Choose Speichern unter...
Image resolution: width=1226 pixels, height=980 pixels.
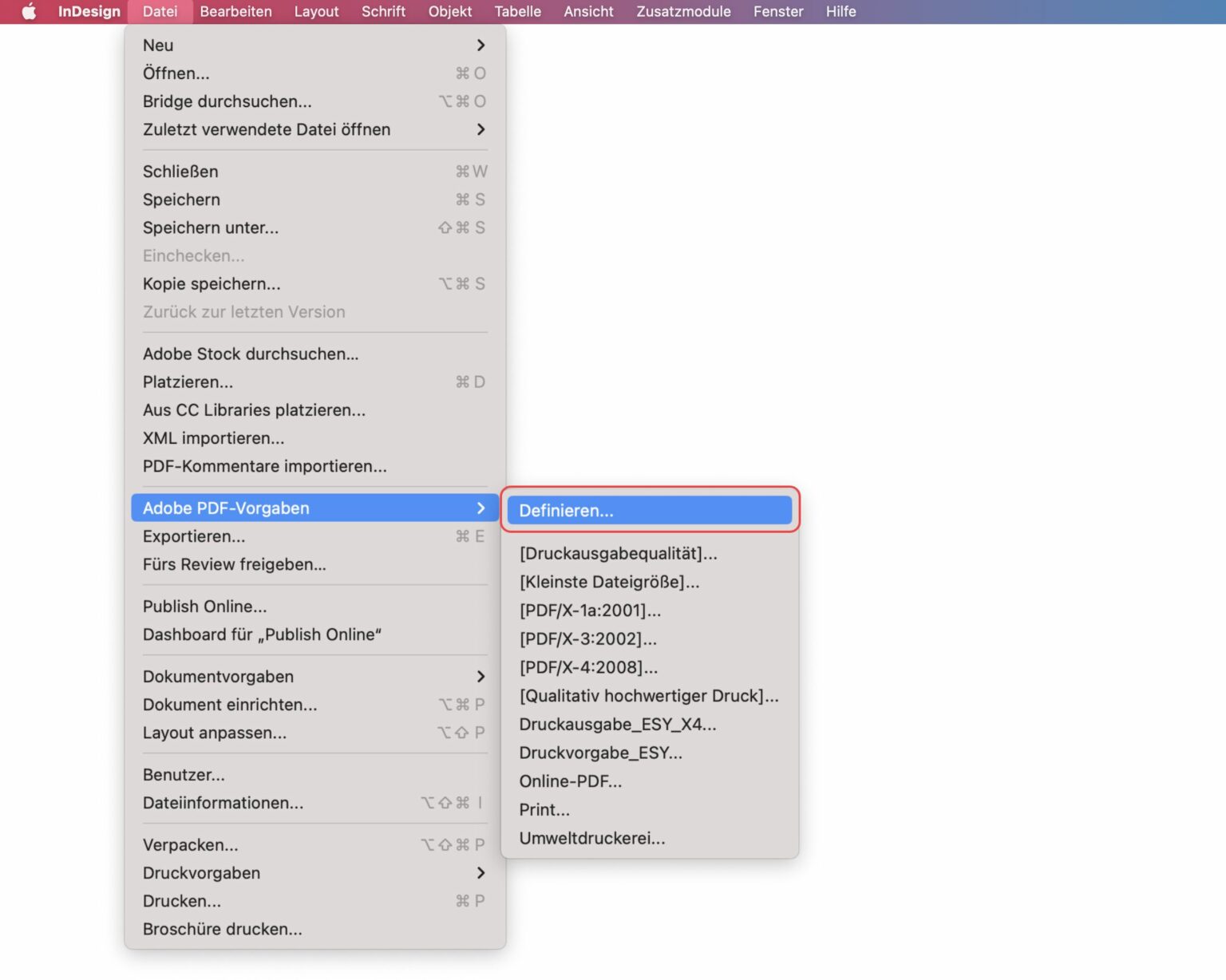point(314,227)
